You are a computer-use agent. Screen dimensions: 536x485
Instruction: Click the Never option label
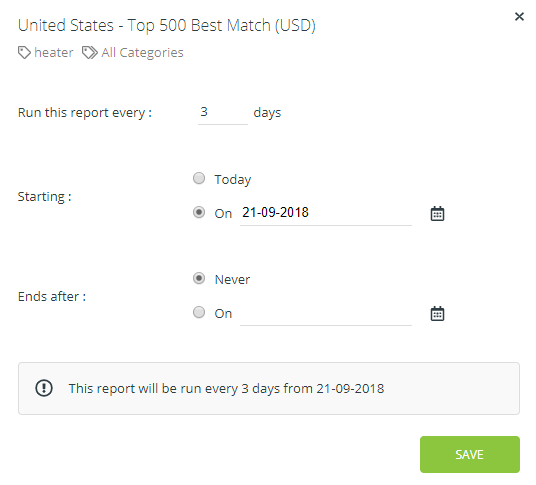(232, 280)
